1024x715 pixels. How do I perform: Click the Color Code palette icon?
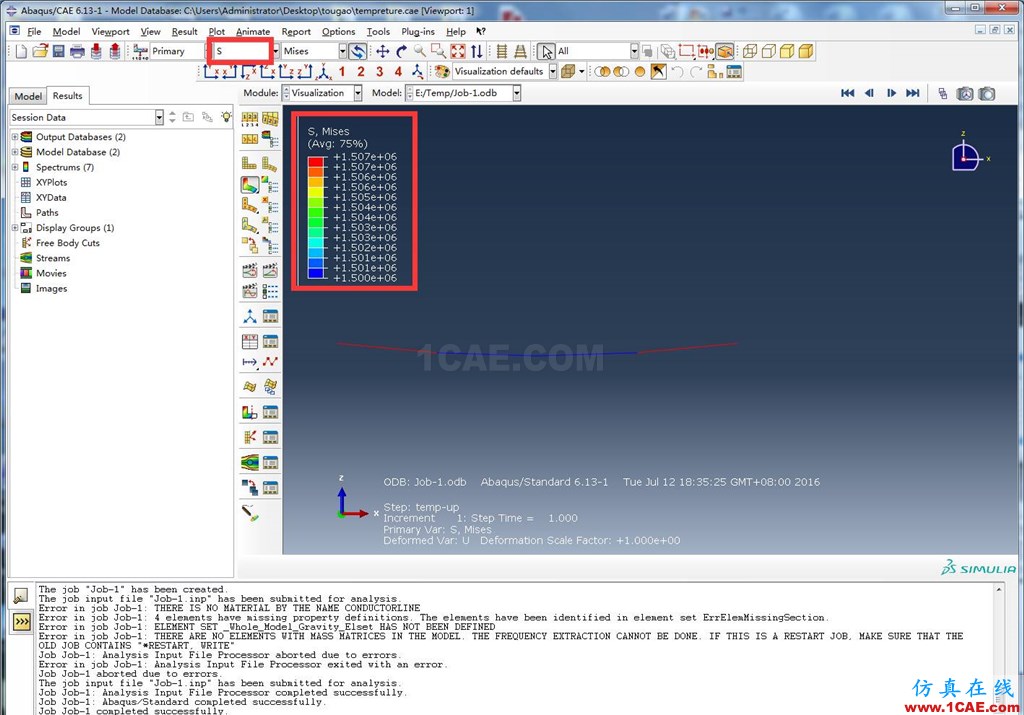pyautogui.click(x=442, y=72)
